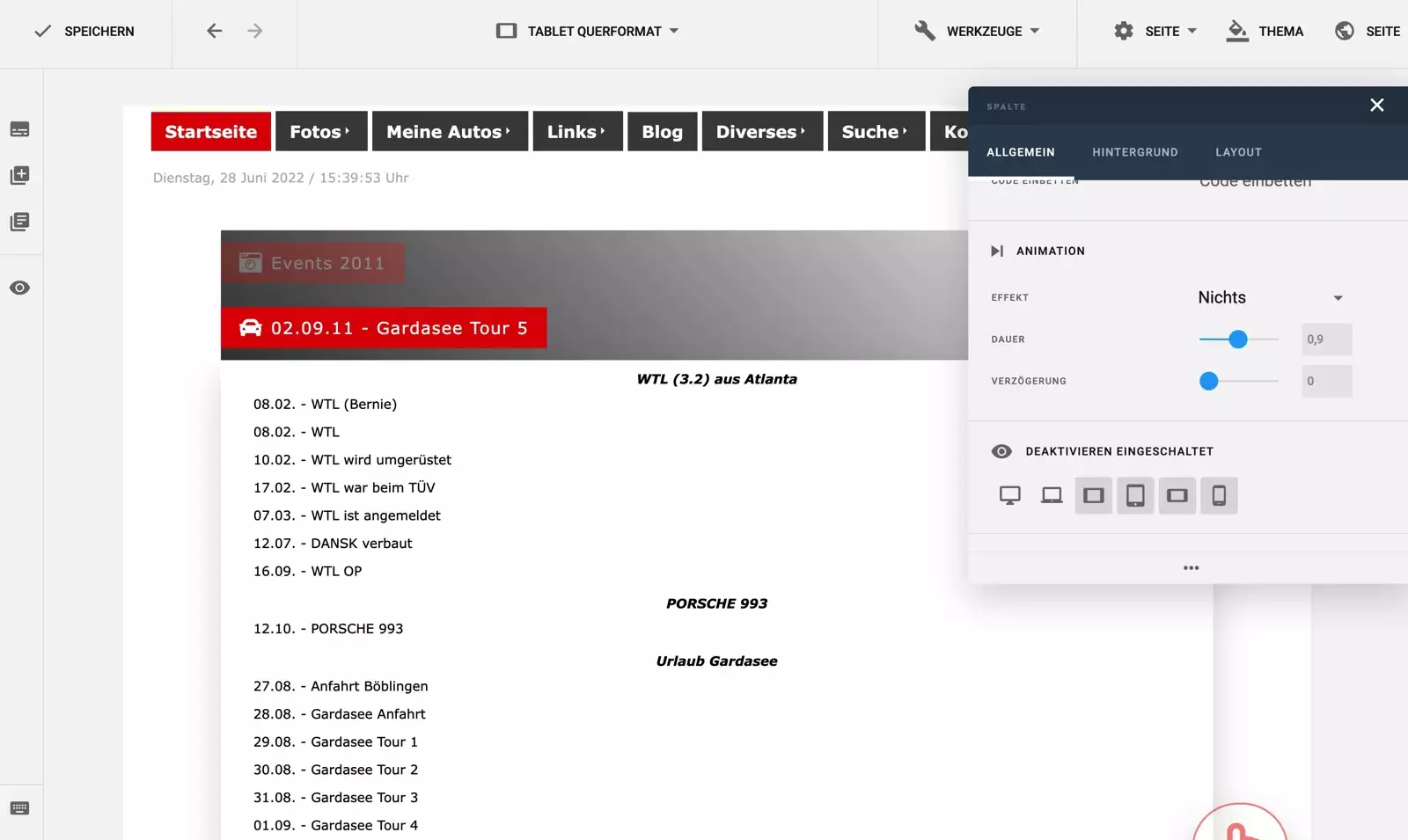Screen dimensions: 1408x840
Task: Click the add section icon in left sidebar
Action: coord(19,175)
